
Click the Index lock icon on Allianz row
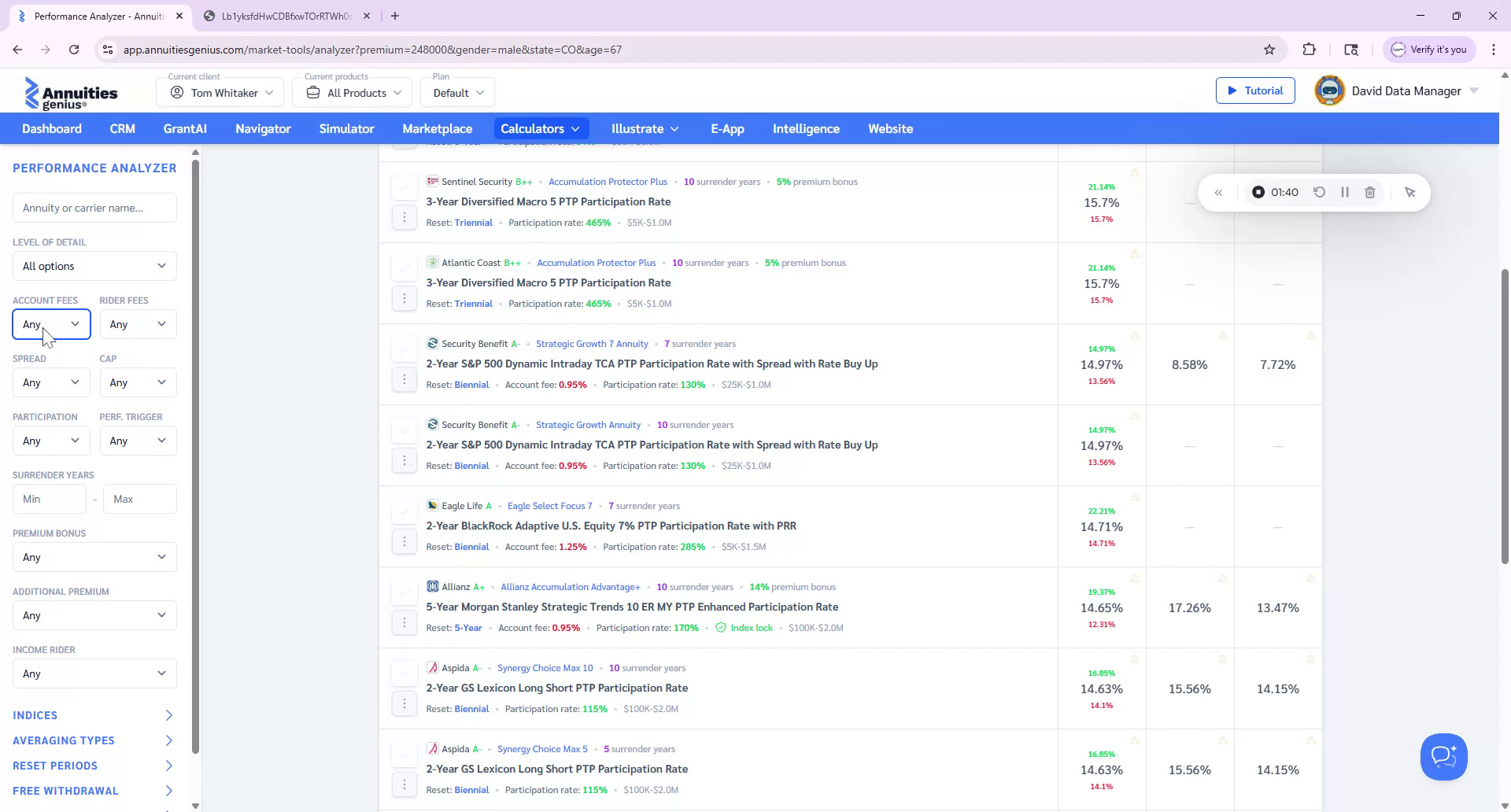coord(722,628)
